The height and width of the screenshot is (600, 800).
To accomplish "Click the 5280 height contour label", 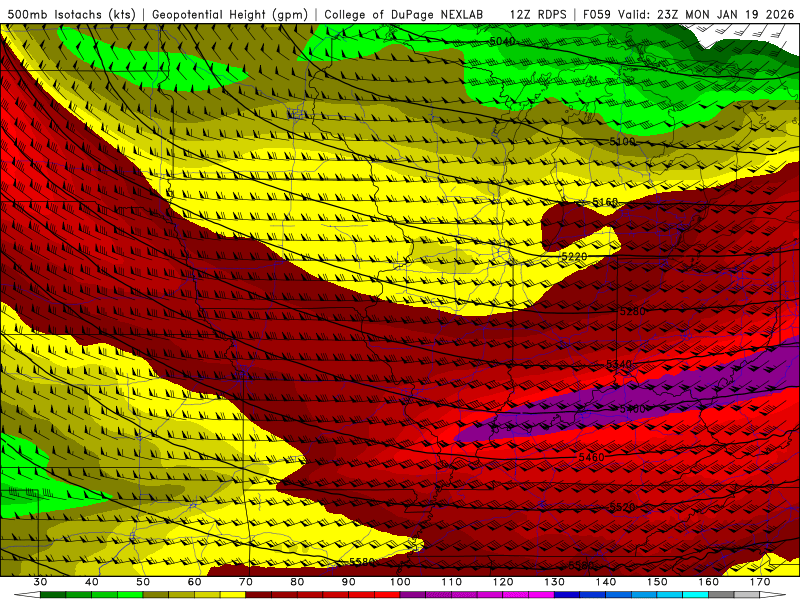I will tap(633, 311).
